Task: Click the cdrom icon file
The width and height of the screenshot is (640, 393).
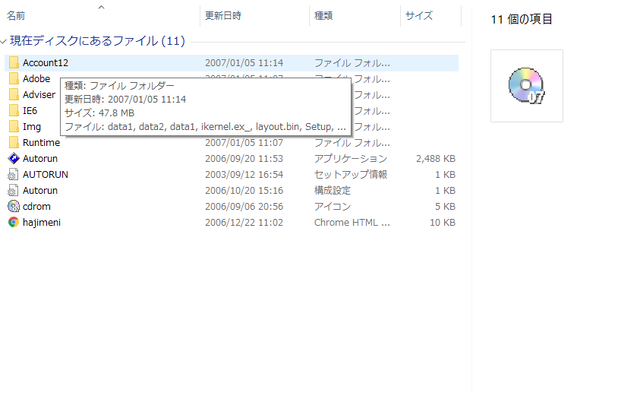Action: pos(13,206)
